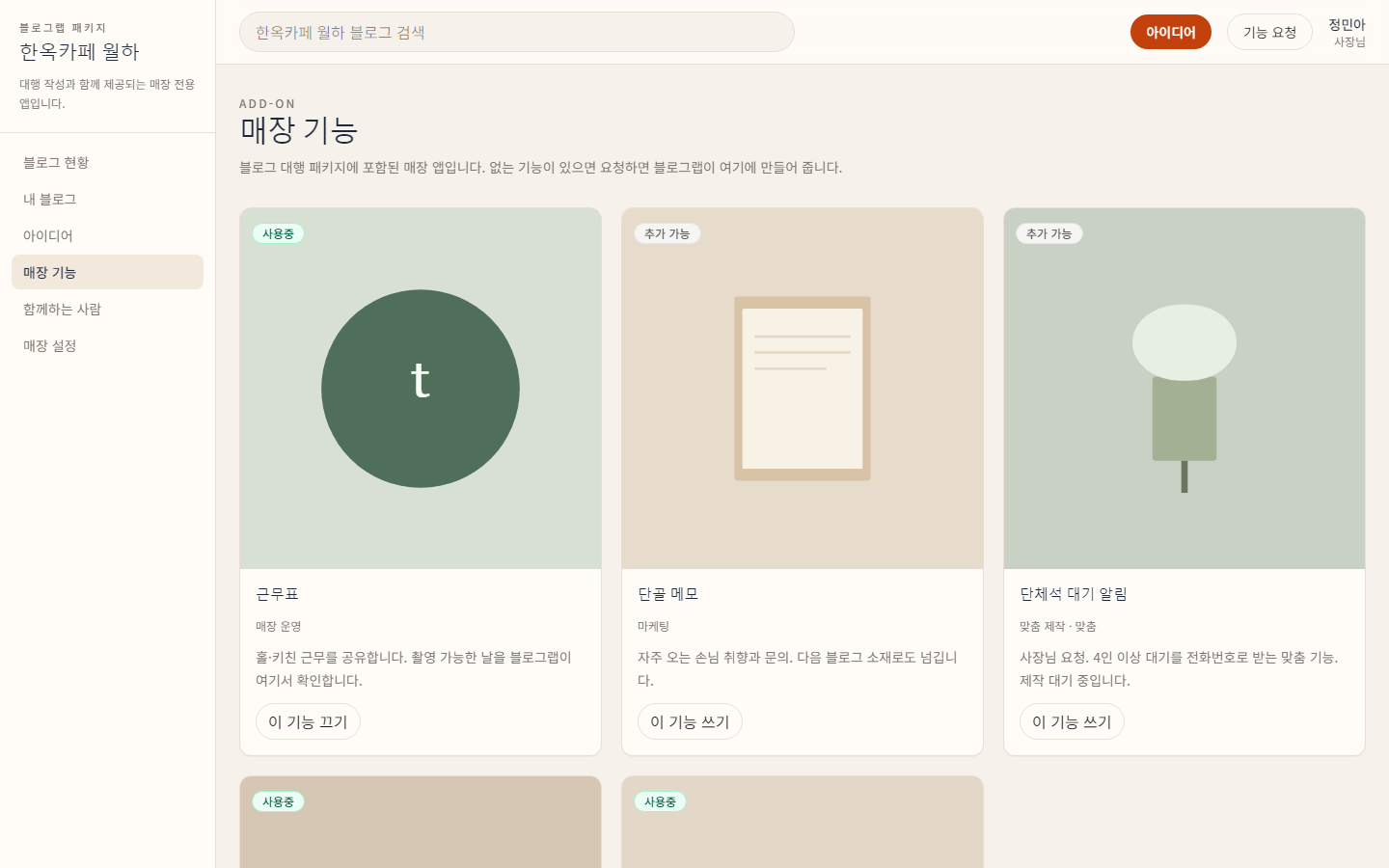Open 블로그 현황 in the sidebar
The height and width of the screenshot is (868, 1389).
click(107, 162)
